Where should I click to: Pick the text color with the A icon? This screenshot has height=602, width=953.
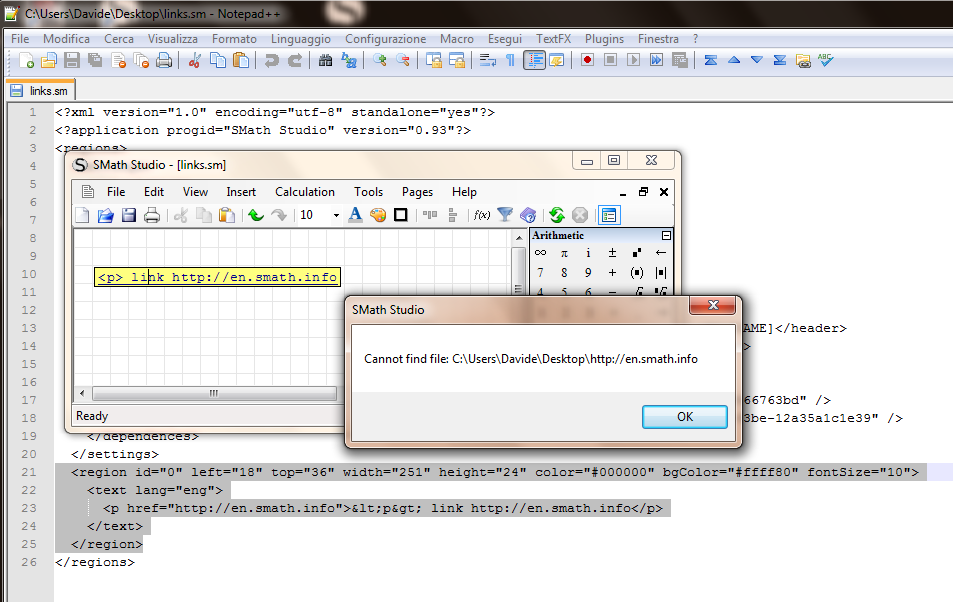pyautogui.click(x=355, y=215)
